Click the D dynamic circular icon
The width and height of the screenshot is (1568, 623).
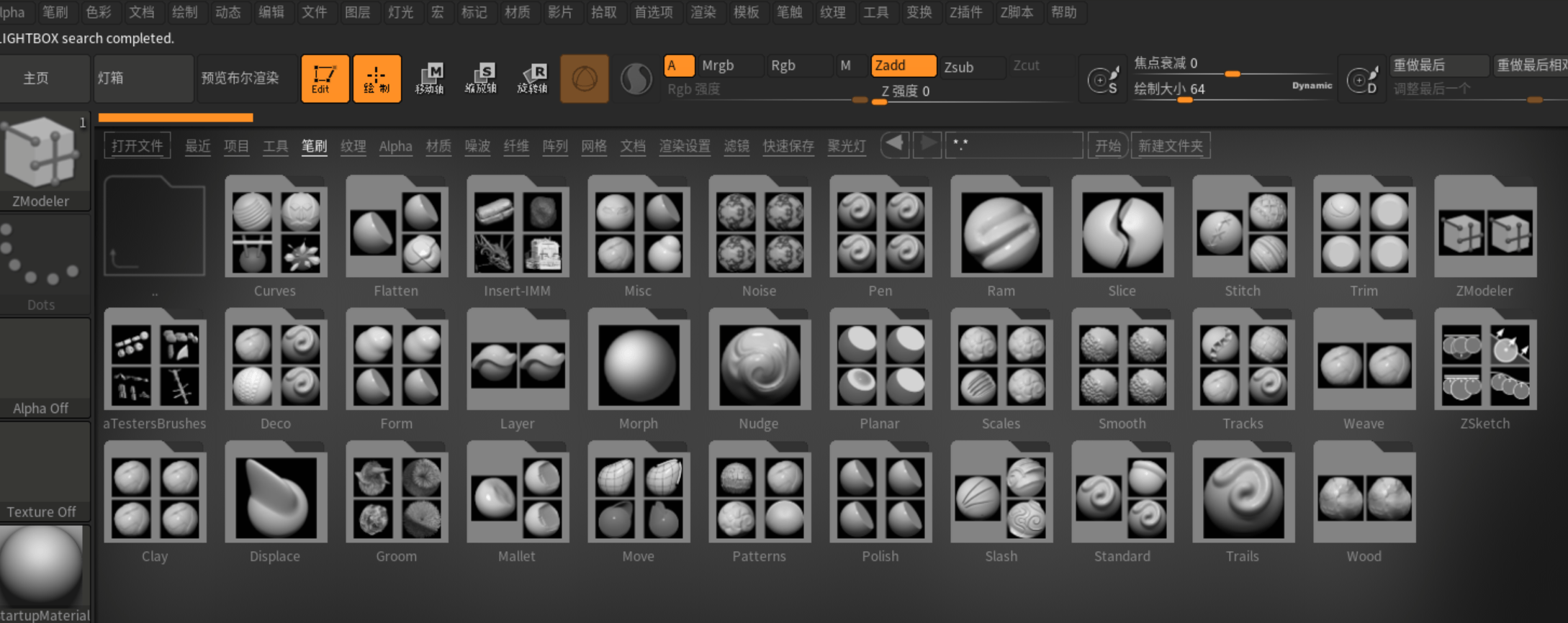[x=1362, y=79]
